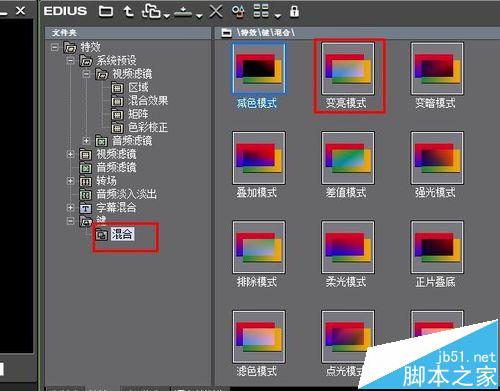Click the delete X toolbar icon
Screen dimensions: 500x391
(x=216, y=12)
